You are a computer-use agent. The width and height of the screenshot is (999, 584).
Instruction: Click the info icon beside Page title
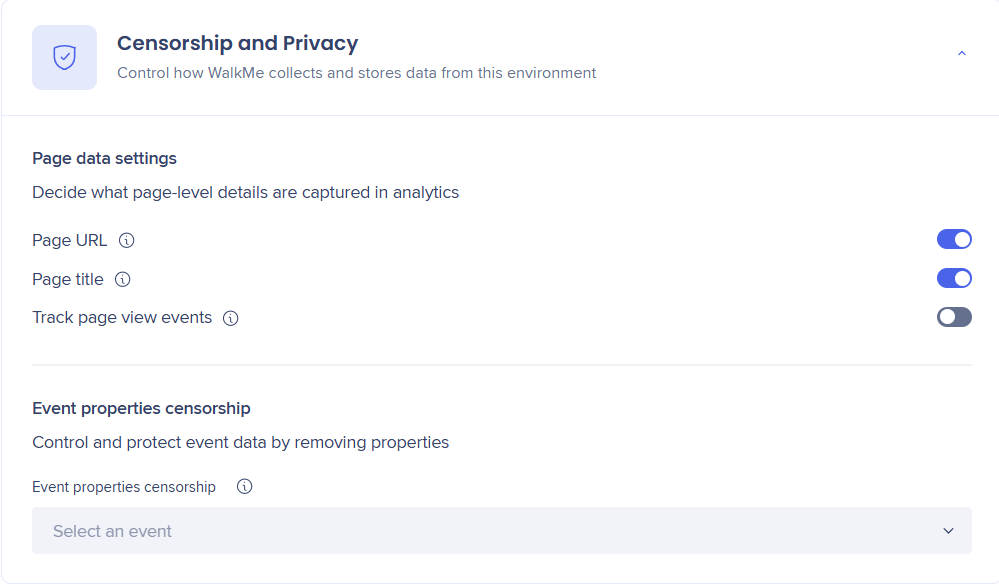coord(123,279)
